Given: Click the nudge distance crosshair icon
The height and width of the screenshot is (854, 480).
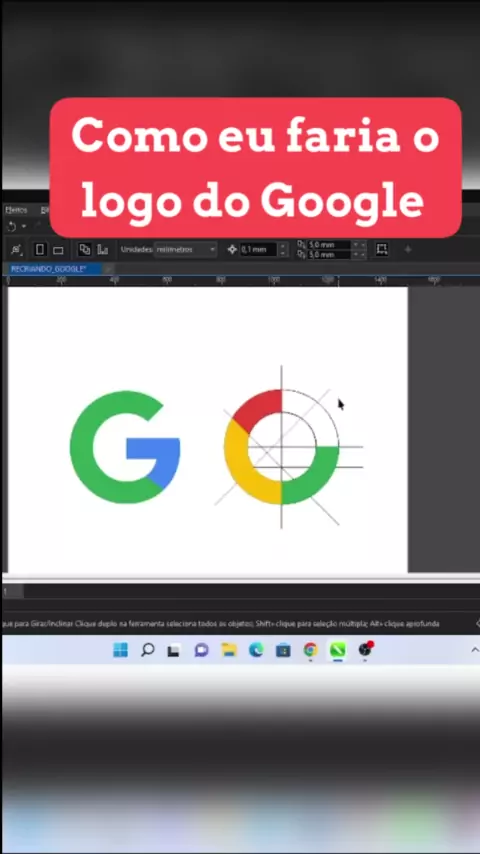Looking at the screenshot, I should coord(233,249).
